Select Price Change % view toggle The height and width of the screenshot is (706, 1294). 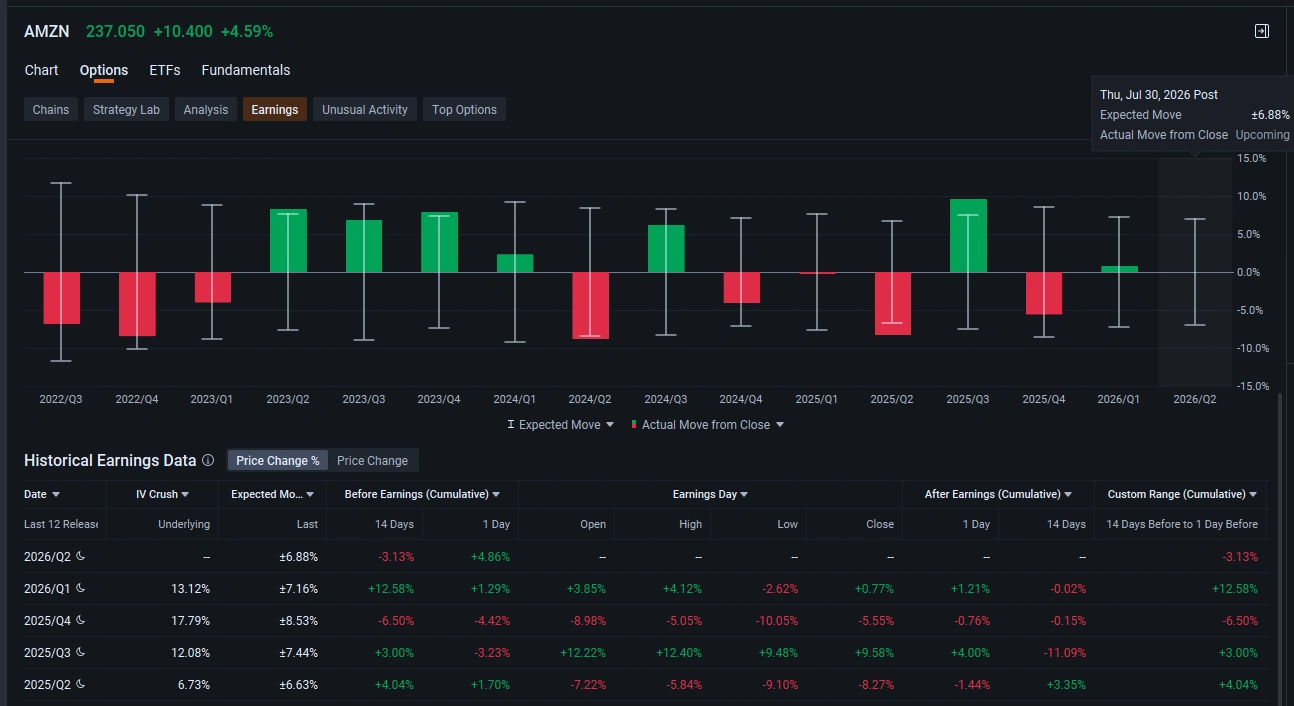(x=278, y=461)
